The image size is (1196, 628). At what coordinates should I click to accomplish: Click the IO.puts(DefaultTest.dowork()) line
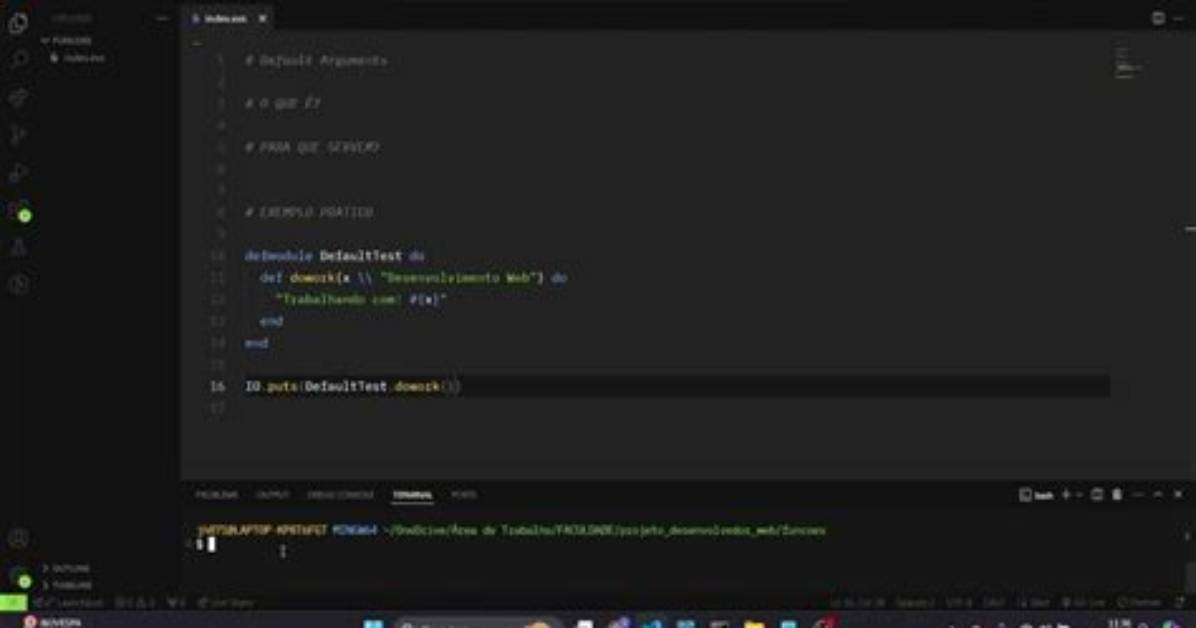point(352,387)
